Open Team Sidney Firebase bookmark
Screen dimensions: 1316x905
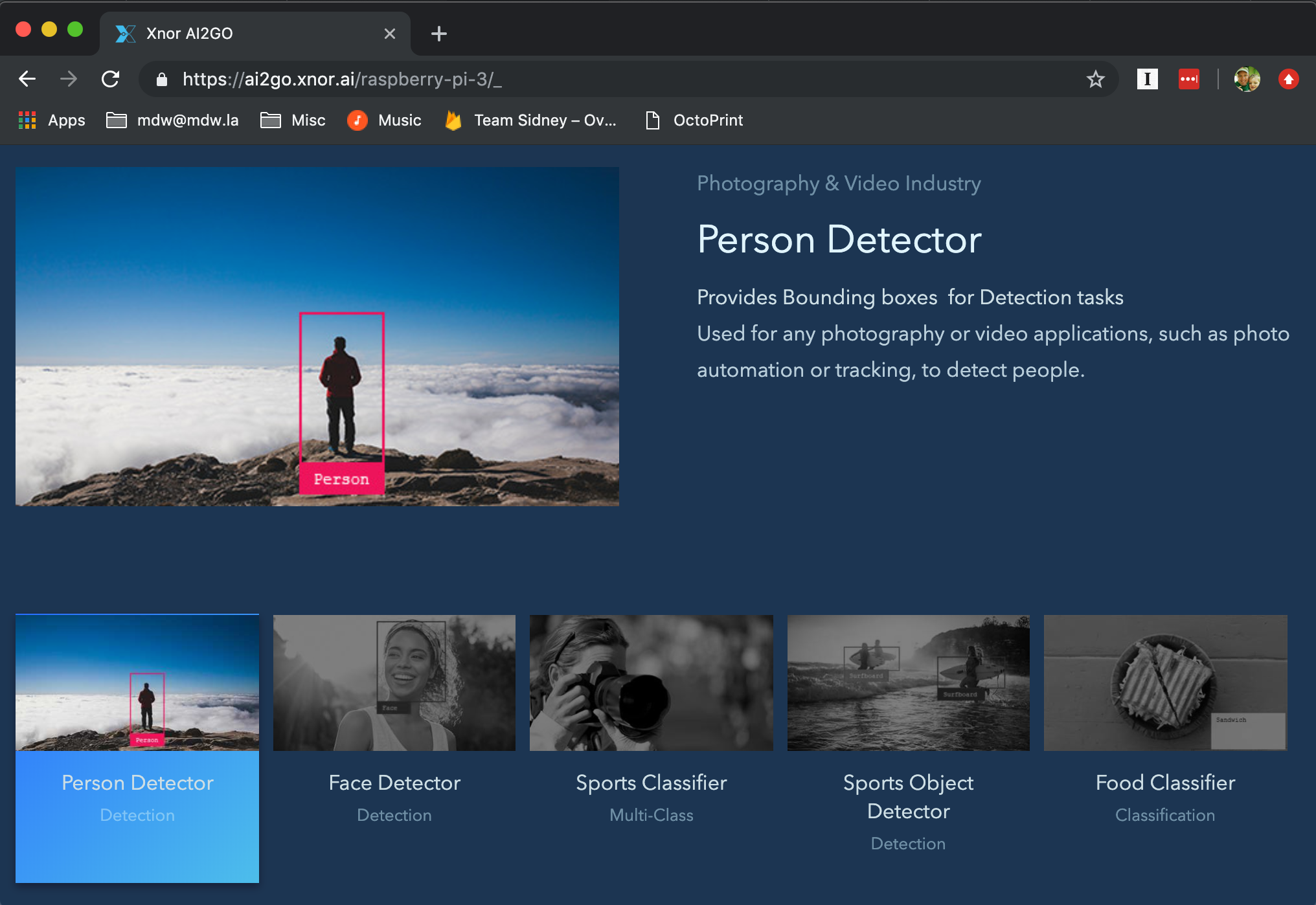pyautogui.click(x=531, y=120)
